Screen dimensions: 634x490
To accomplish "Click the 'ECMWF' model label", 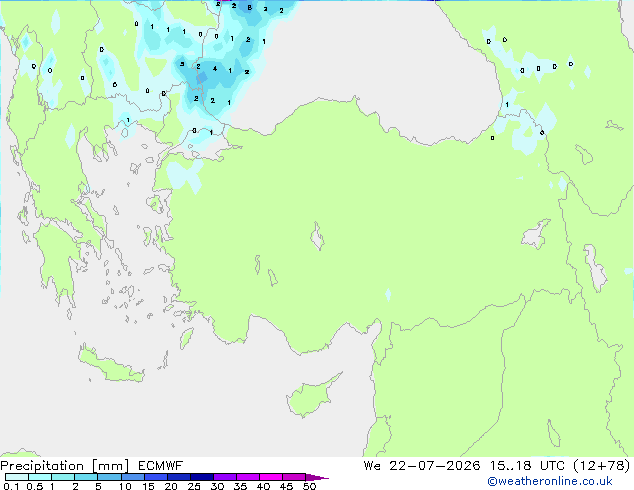I will pyautogui.click(x=160, y=466).
